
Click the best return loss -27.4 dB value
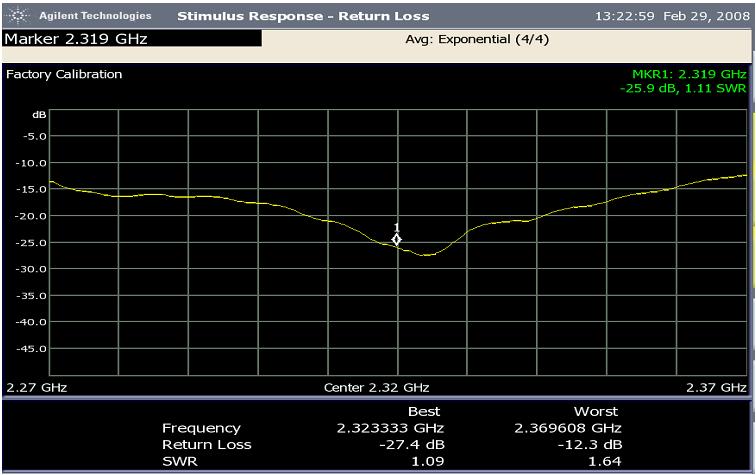click(x=411, y=445)
